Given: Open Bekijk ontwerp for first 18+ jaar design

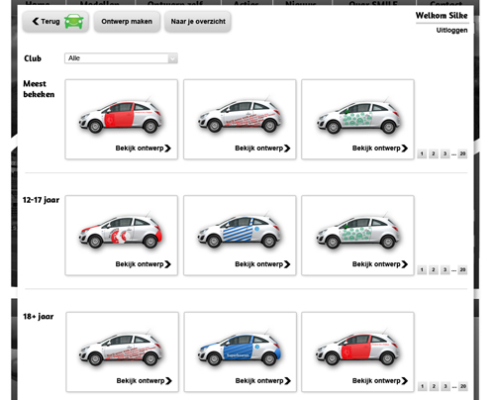Looking at the screenshot, I should 144,381.
